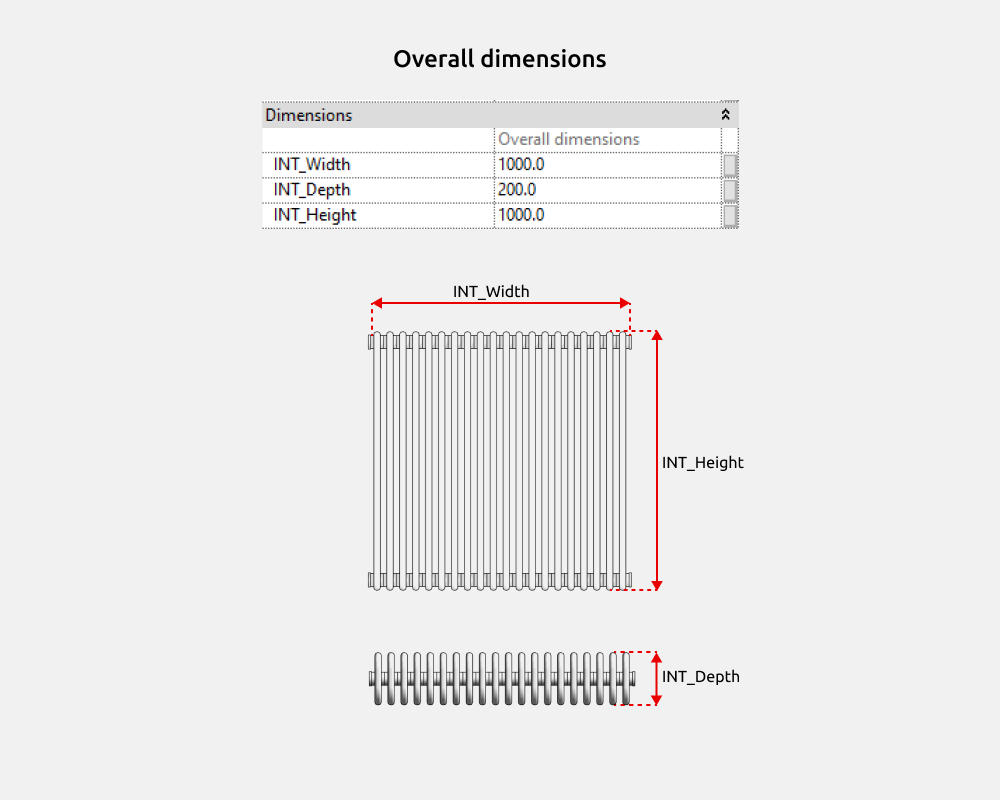Click the INT_Width label above the radiator
The image size is (1000, 800).
coord(491,292)
